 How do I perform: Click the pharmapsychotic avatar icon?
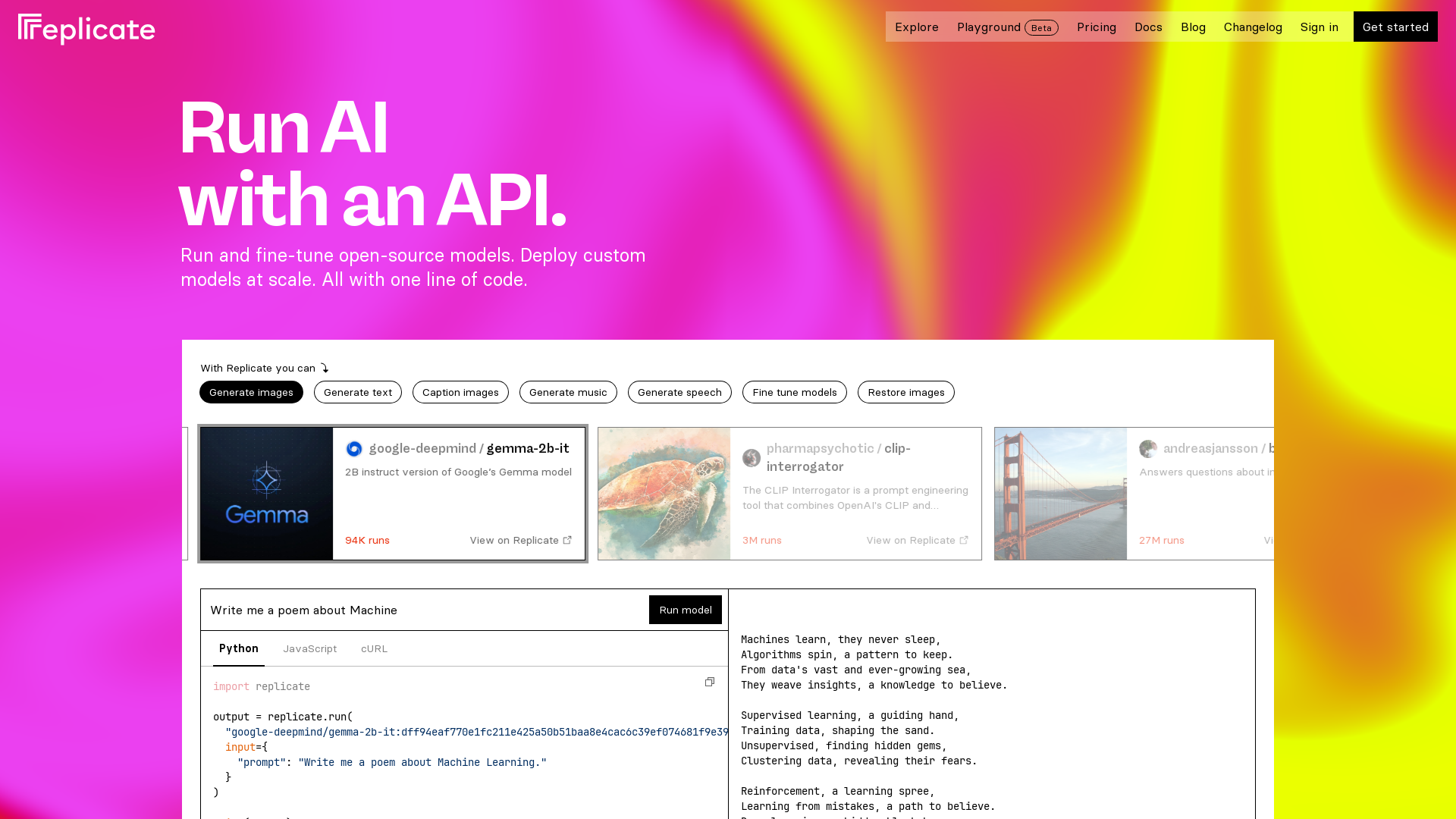click(x=751, y=458)
